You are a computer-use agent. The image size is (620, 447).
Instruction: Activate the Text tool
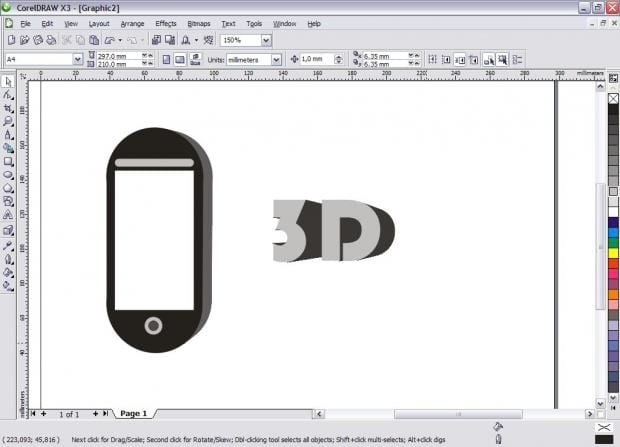8,215
